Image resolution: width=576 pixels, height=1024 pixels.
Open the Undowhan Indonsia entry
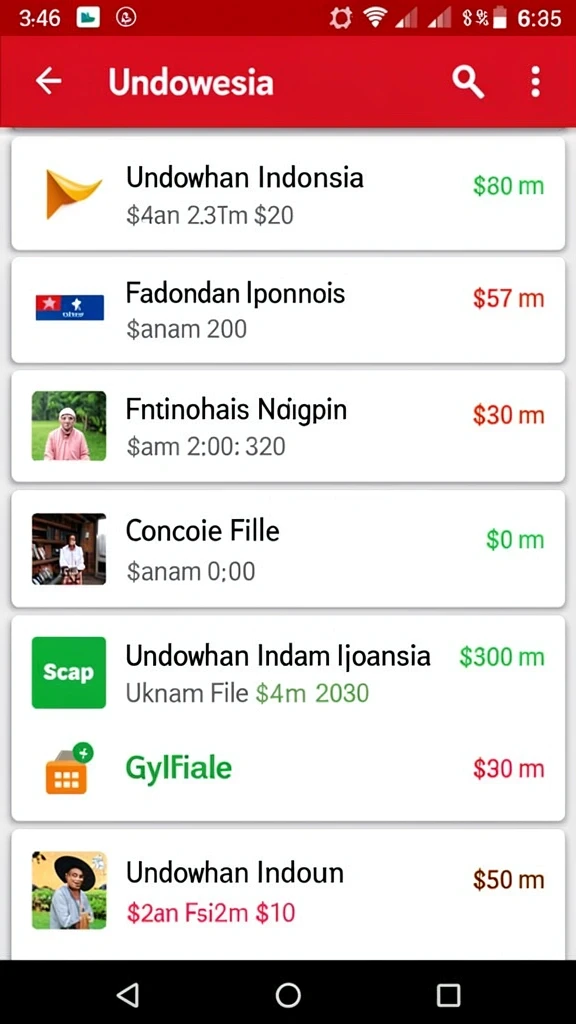288,193
